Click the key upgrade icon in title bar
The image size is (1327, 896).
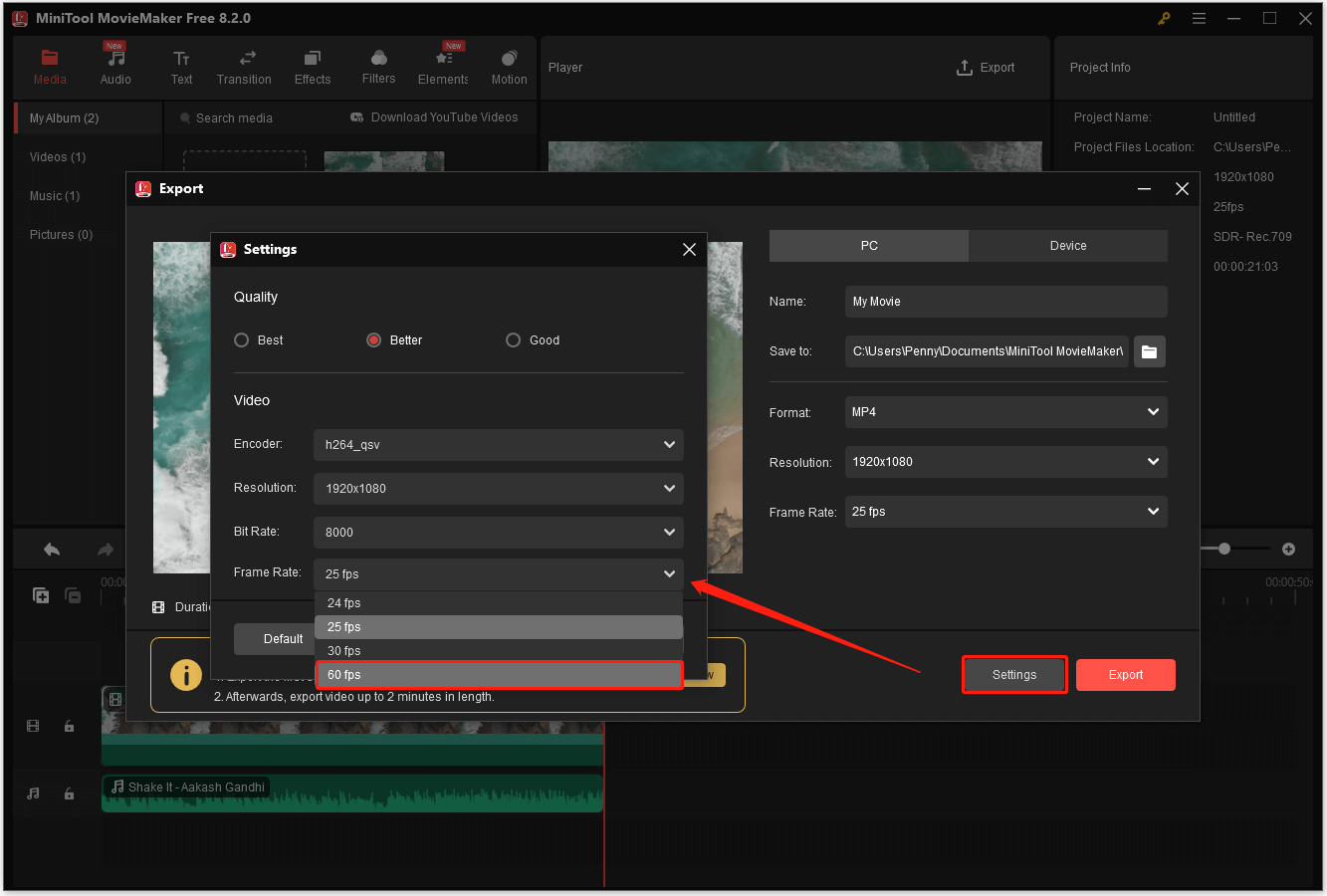point(1164,18)
